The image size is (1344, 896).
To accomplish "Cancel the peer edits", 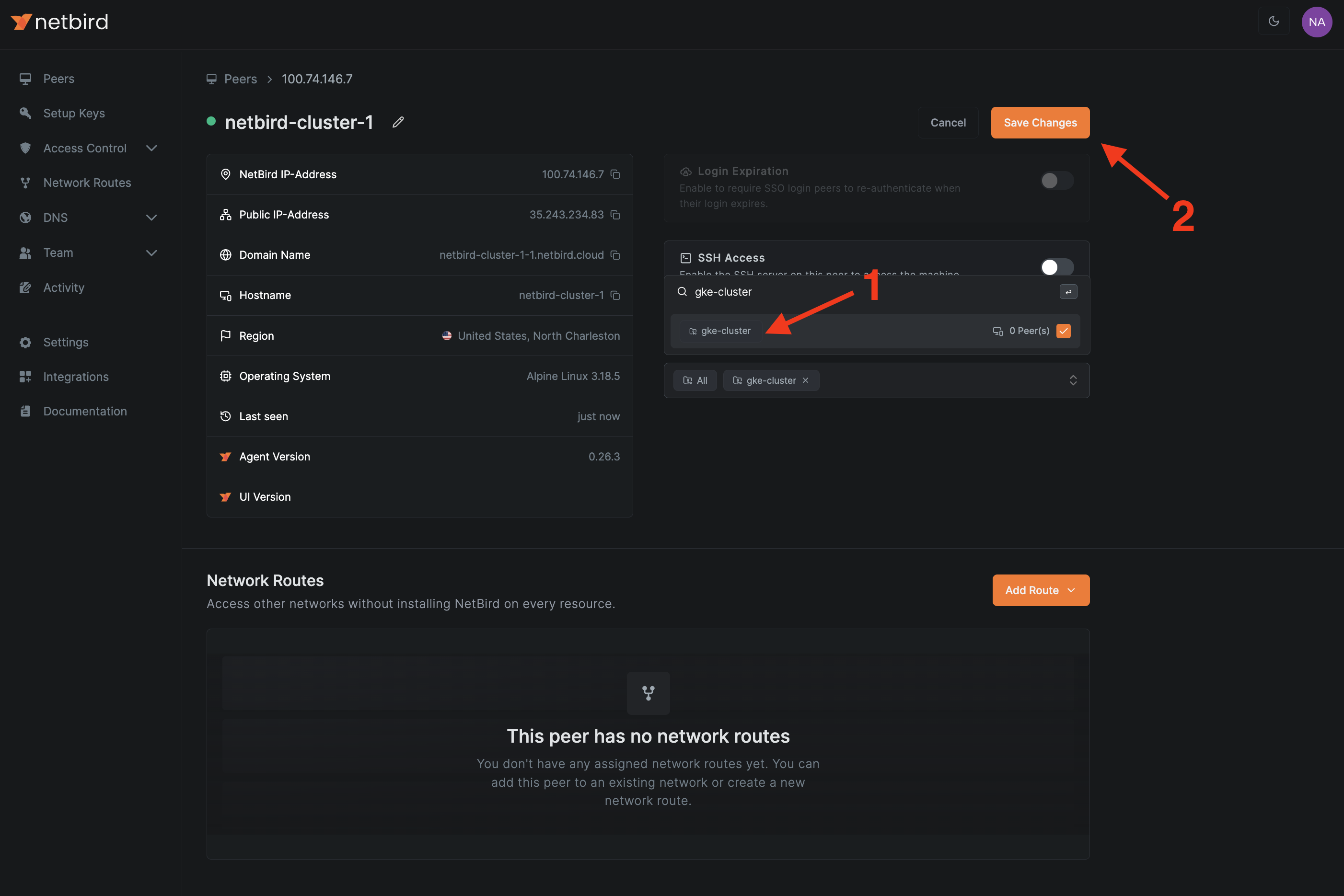I will pos(948,122).
